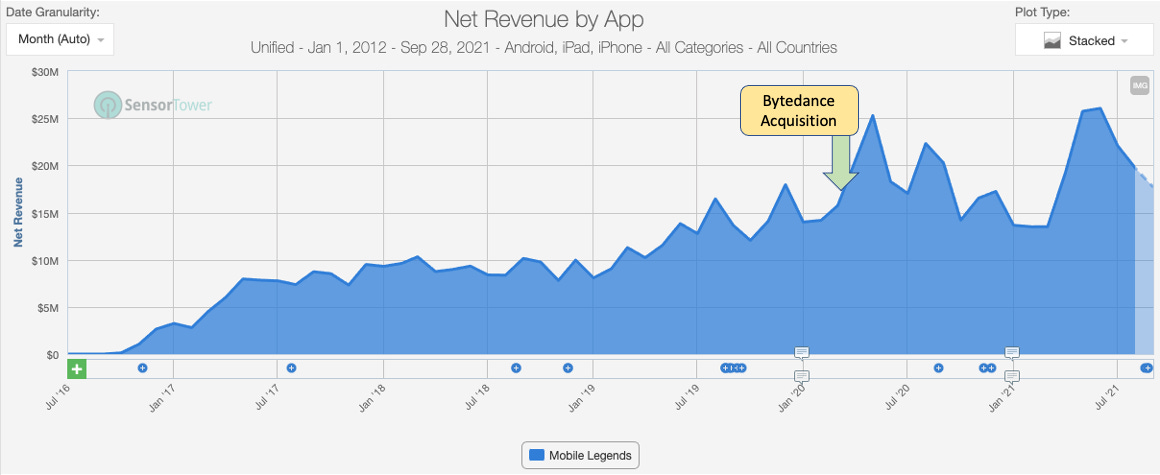The height and width of the screenshot is (475, 1160).
Task: Open right marker of the pair before Jan '21
Action: [x=992, y=368]
